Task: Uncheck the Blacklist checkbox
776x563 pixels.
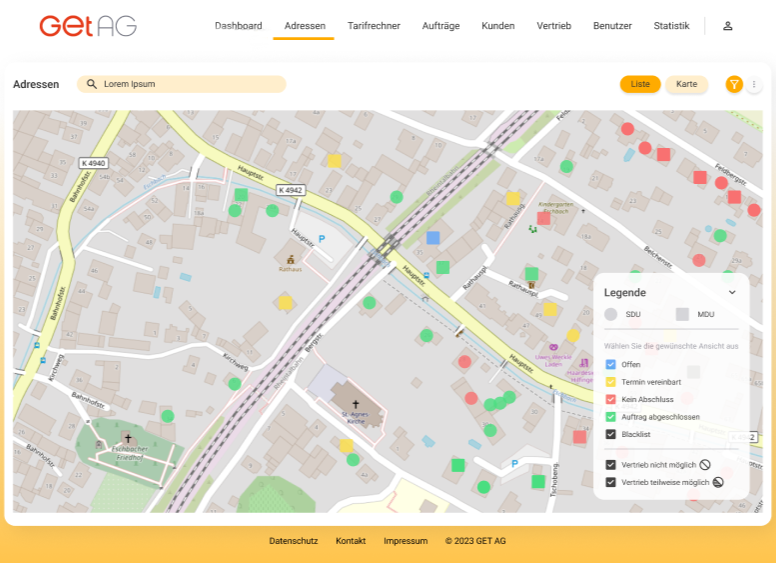Action: click(x=611, y=434)
